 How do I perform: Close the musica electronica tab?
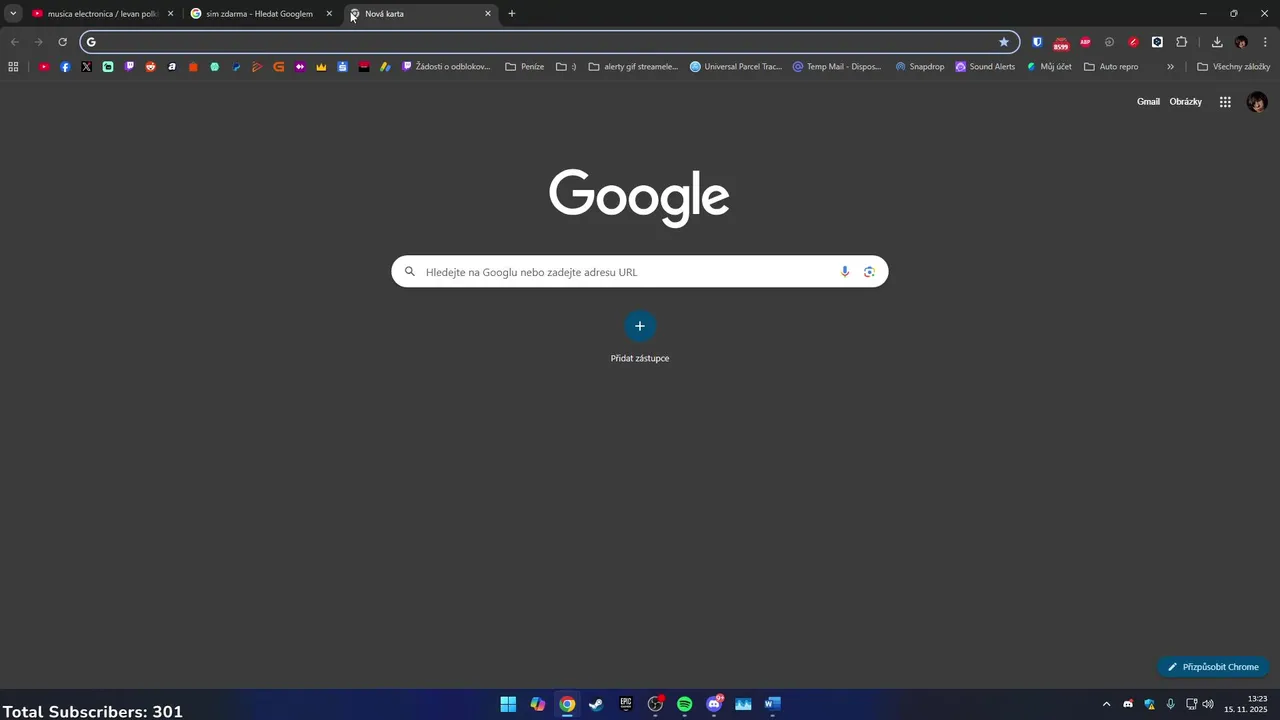point(170,14)
